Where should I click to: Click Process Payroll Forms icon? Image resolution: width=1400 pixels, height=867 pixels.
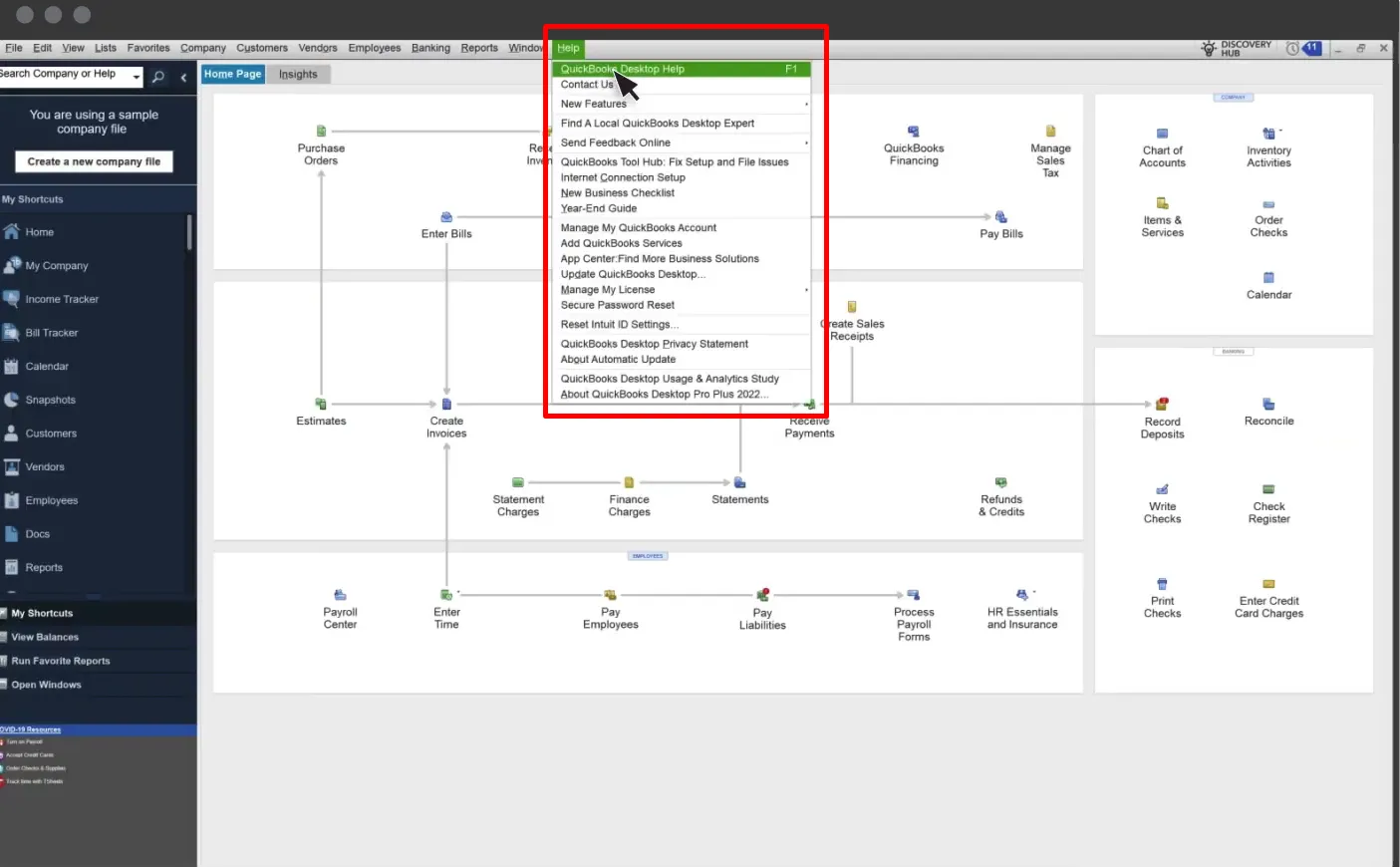pos(914,595)
